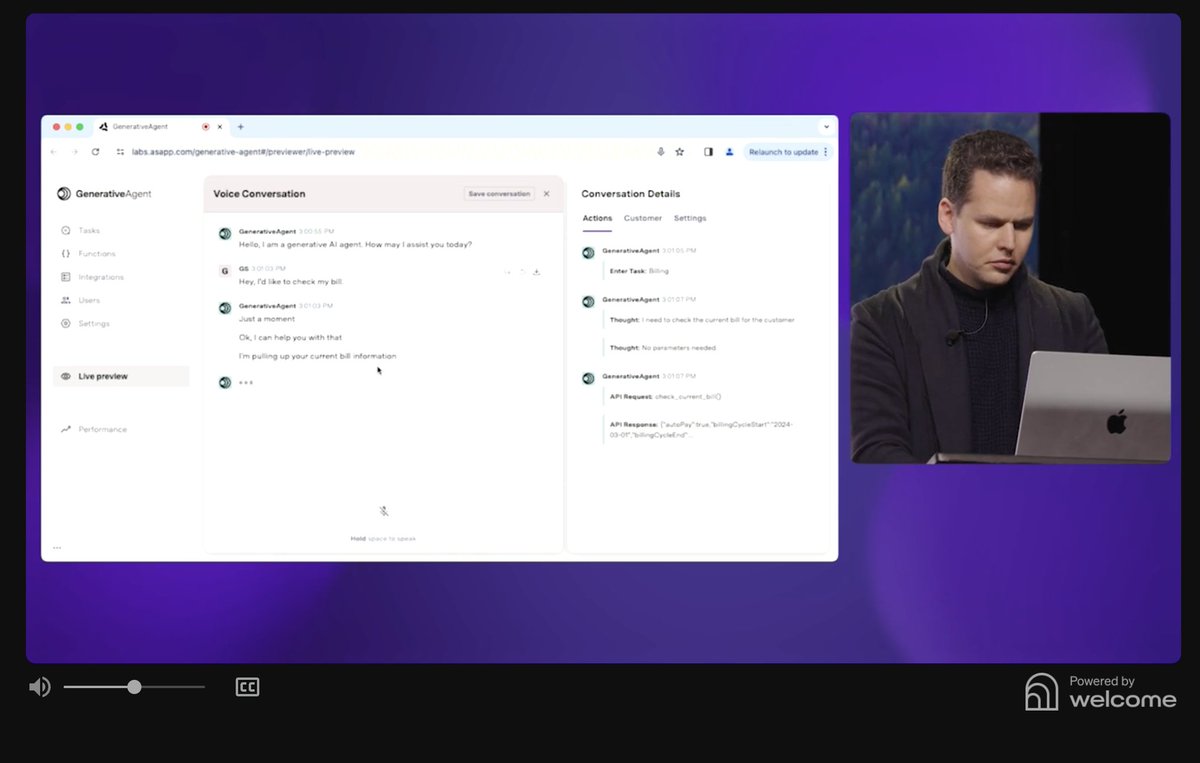Click the sidebar bottom ellipsis menu

[x=57, y=547]
